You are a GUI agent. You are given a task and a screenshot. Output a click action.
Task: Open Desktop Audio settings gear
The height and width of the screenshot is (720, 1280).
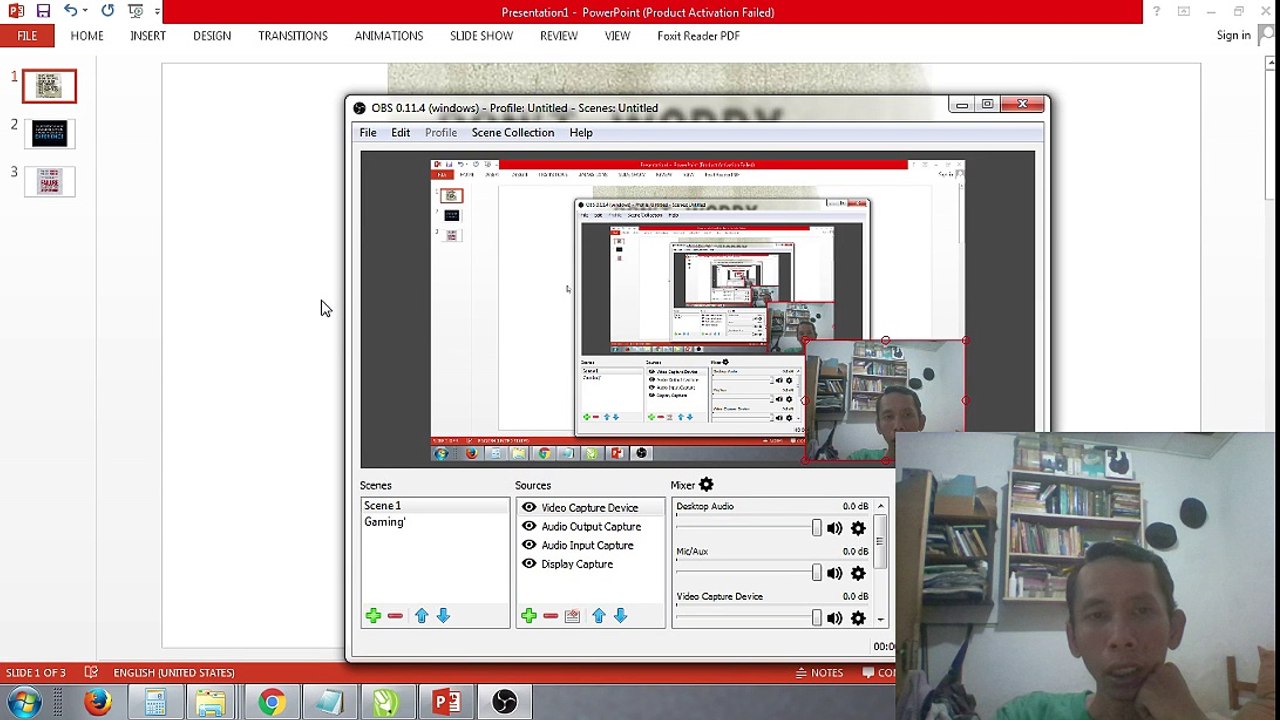click(858, 528)
